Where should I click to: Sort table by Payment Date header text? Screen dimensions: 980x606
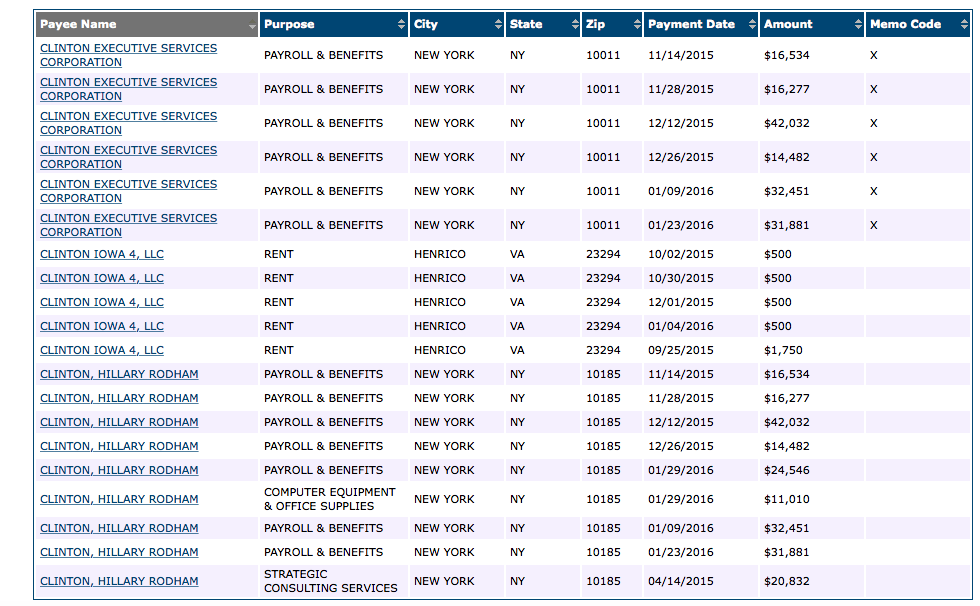(691, 24)
